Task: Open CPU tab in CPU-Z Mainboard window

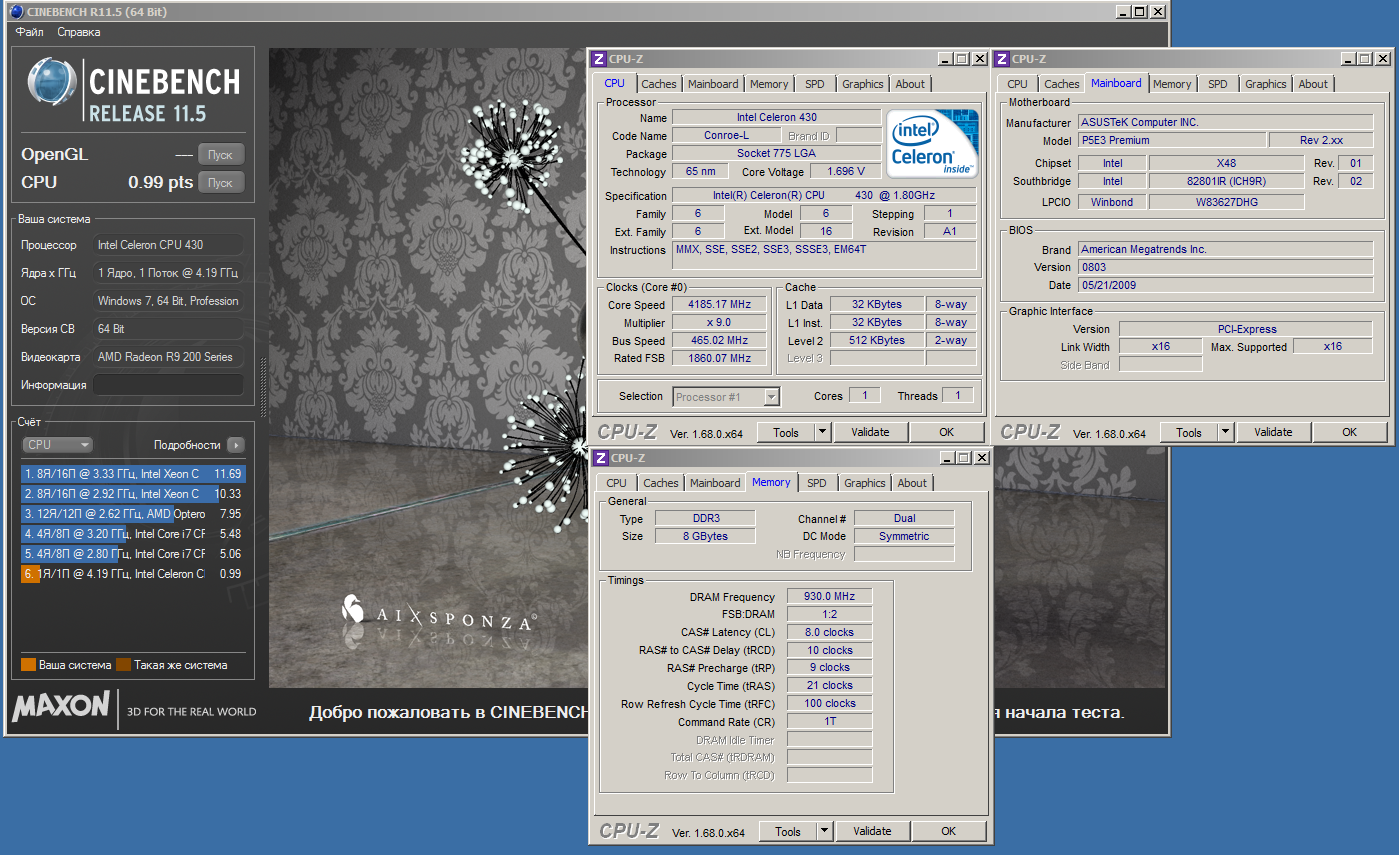Action: (x=1017, y=84)
